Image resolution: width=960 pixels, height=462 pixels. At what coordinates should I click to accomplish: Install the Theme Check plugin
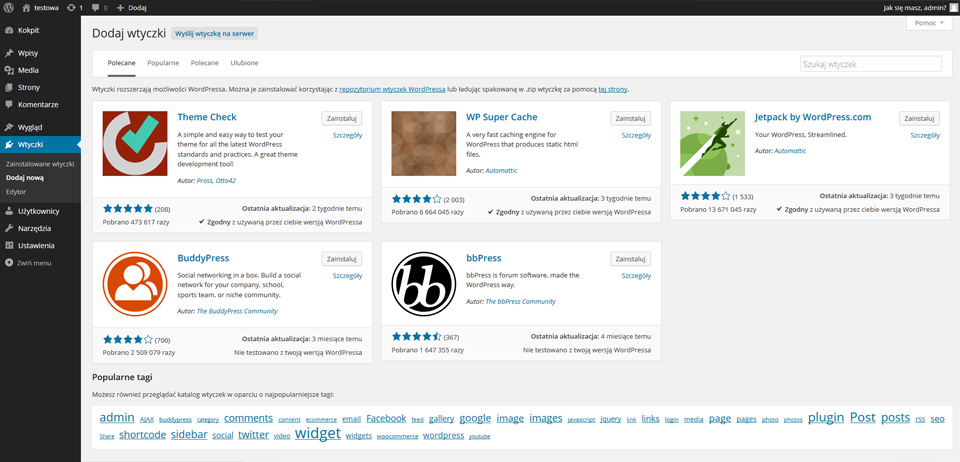coord(342,118)
